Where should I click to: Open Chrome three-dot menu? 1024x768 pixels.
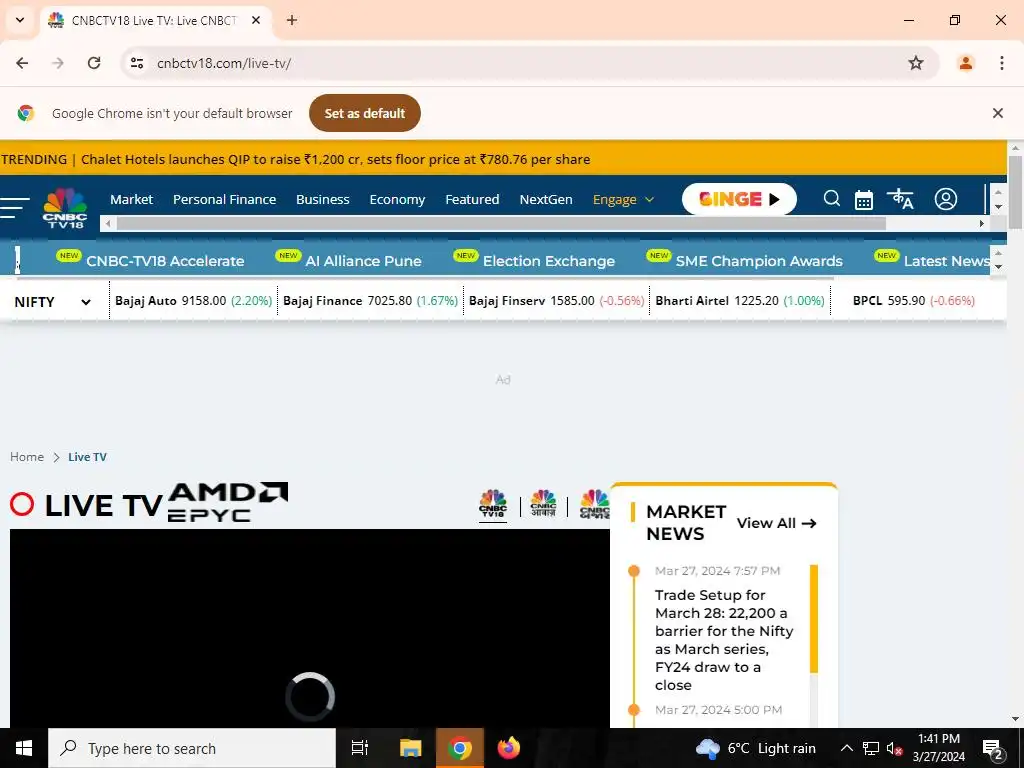click(x=1001, y=63)
